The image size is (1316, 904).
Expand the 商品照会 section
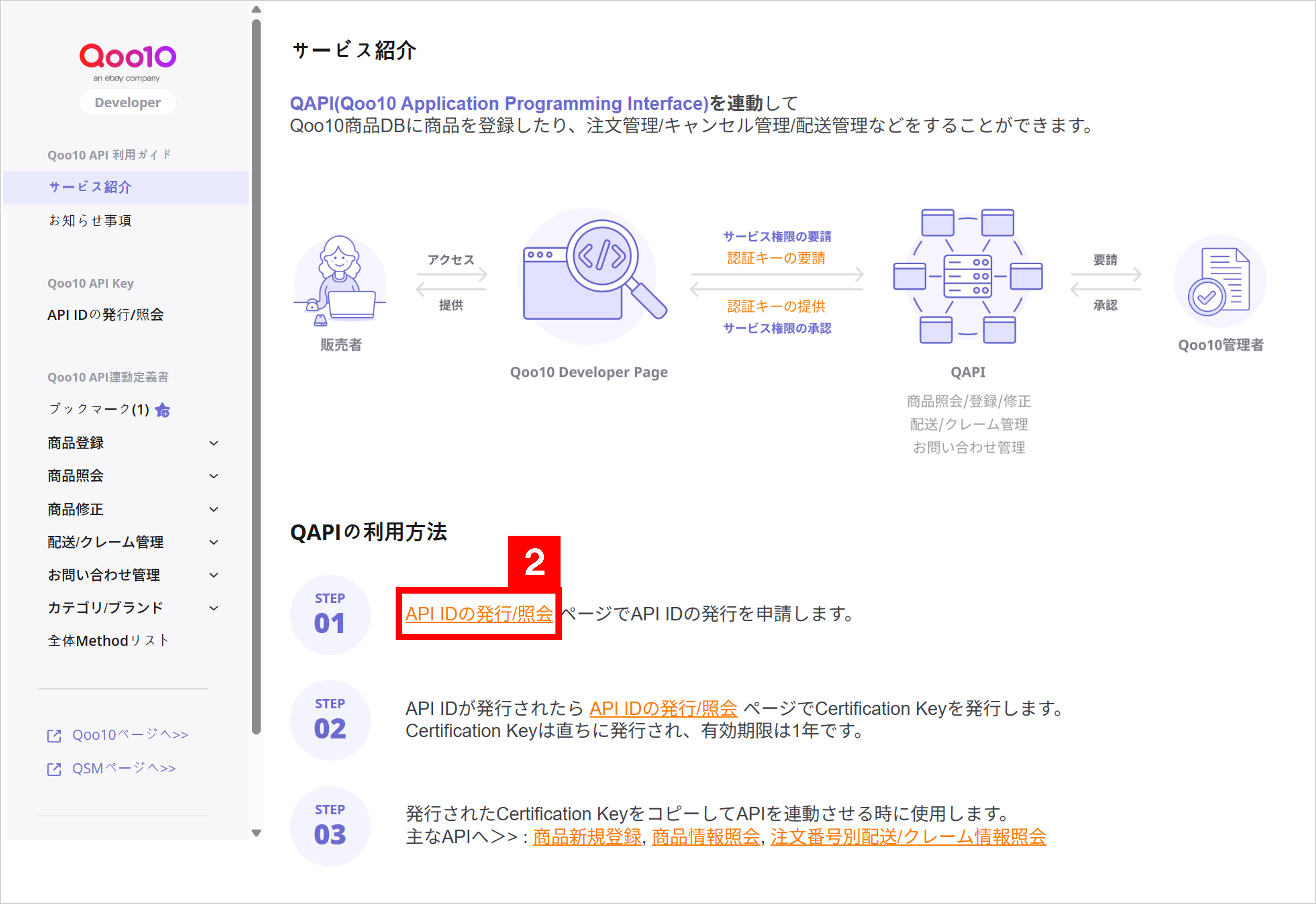tap(214, 476)
